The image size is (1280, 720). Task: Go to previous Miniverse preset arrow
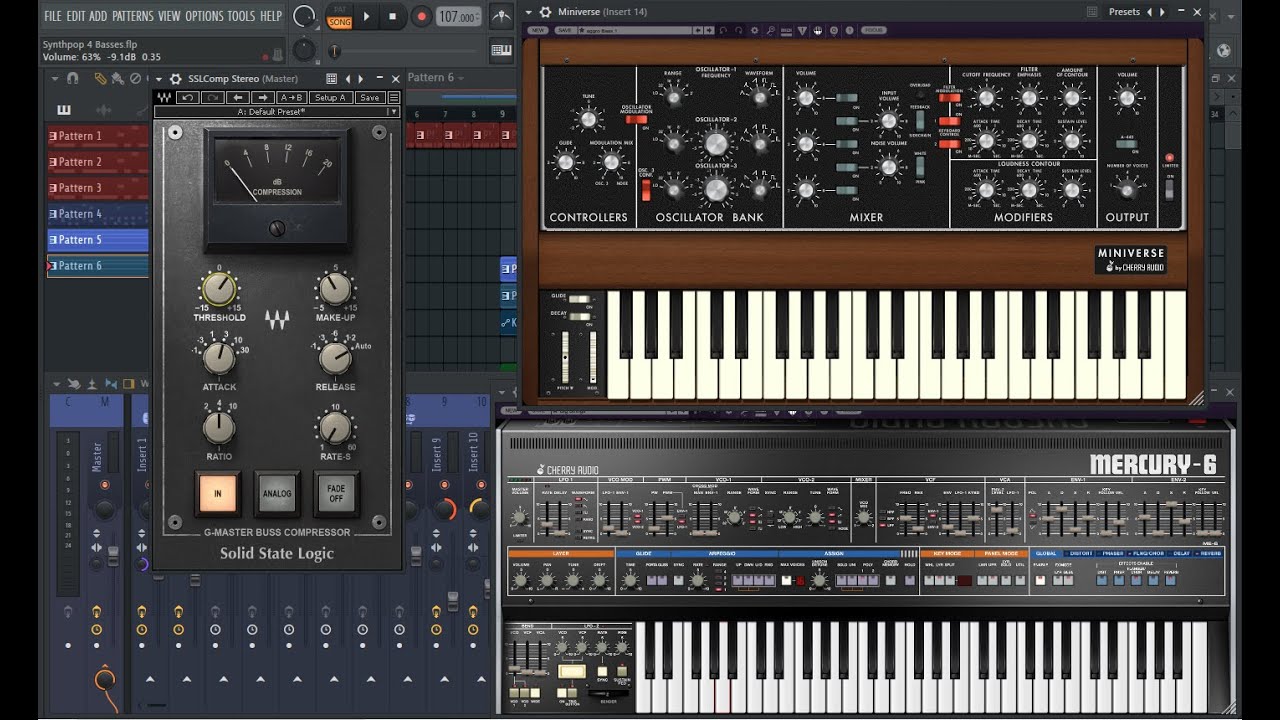pyautogui.click(x=1149, y=12)
